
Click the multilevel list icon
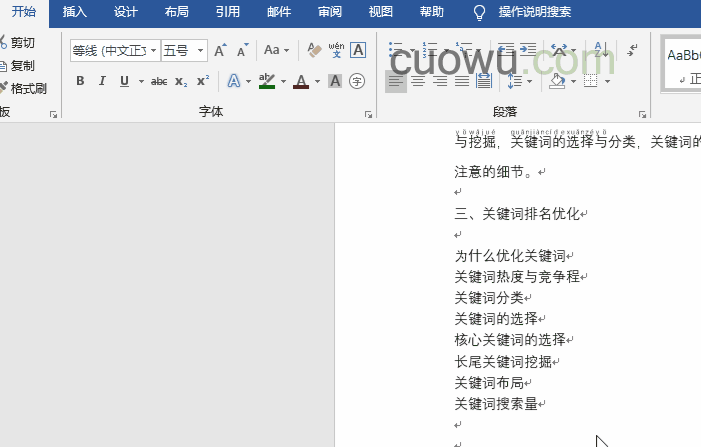[x=464, y=50]
